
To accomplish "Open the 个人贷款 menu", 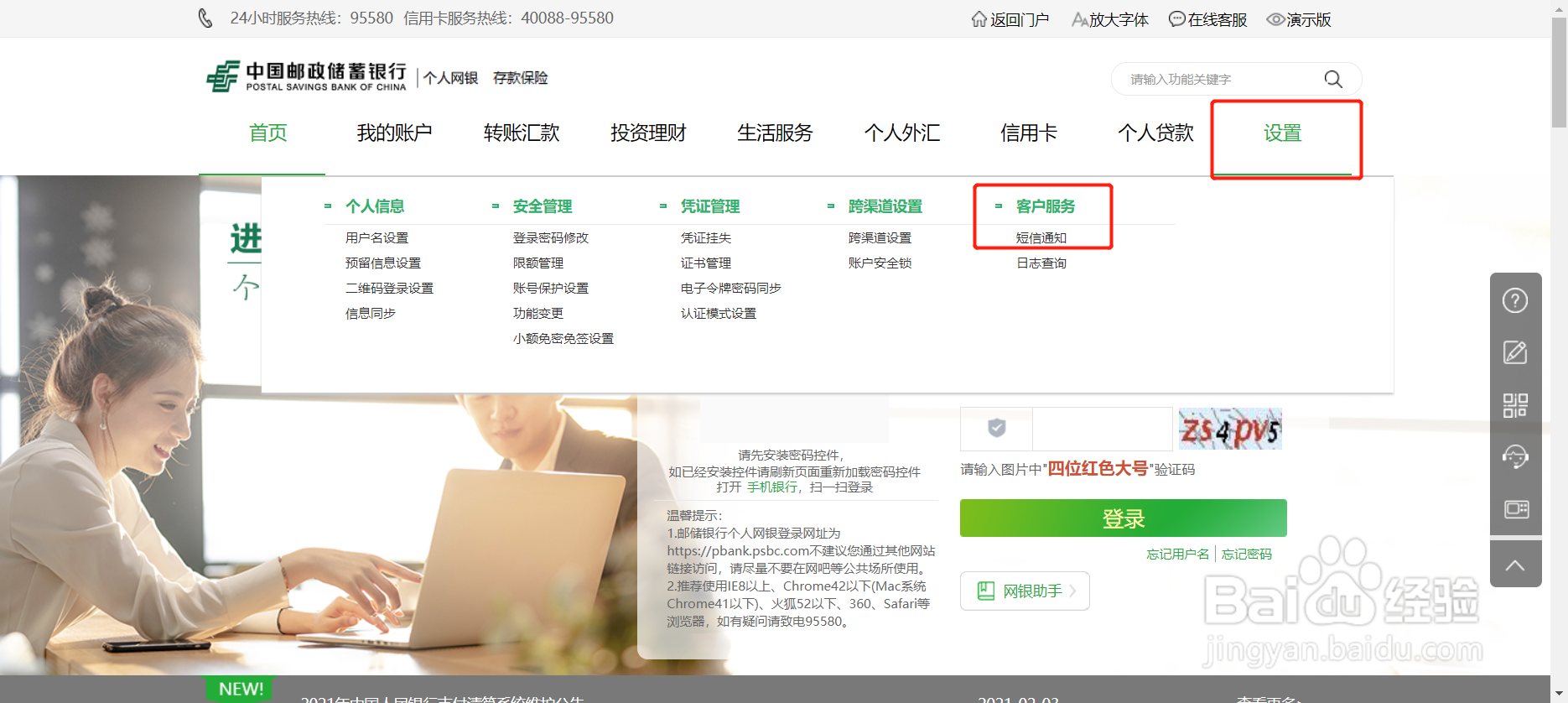I will click(1155, 133).
